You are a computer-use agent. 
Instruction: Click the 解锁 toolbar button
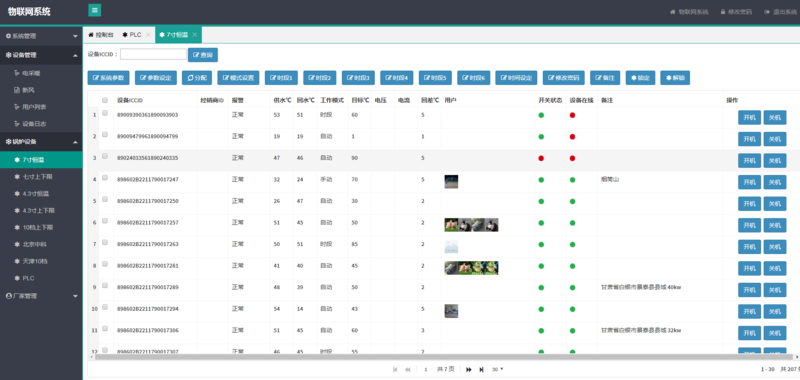[675, 78]
